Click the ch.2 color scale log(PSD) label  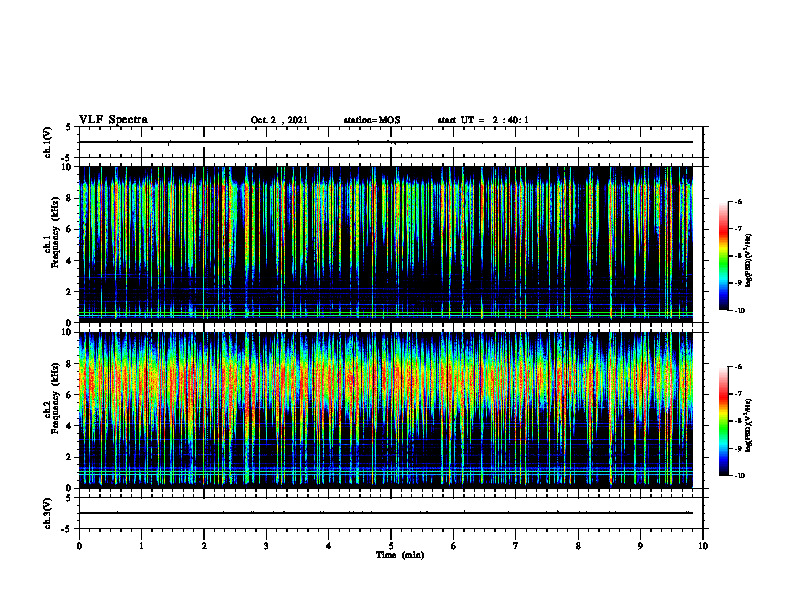pos(750,425)
